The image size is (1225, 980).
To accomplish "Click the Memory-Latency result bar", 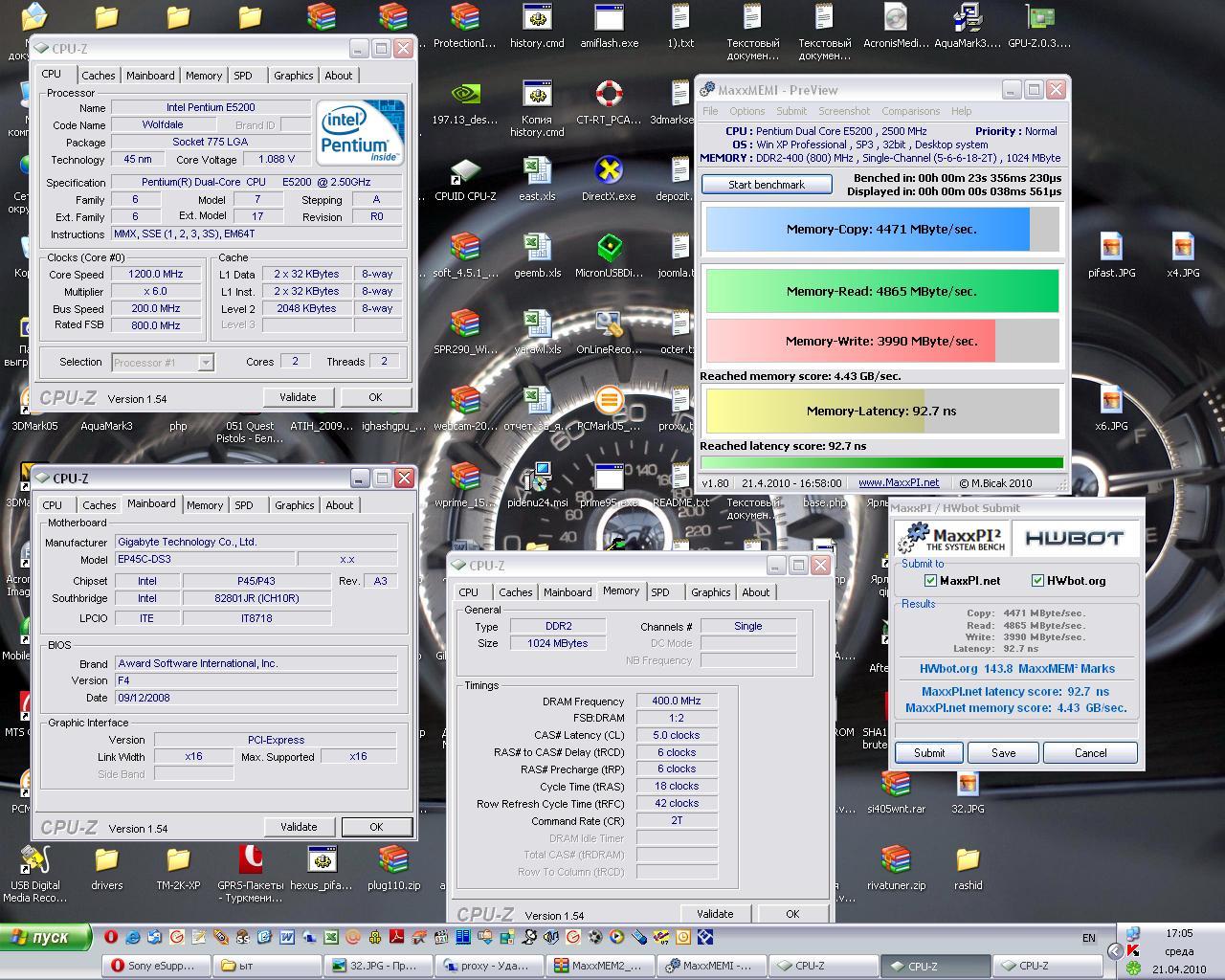I will (x=882, y=411).
